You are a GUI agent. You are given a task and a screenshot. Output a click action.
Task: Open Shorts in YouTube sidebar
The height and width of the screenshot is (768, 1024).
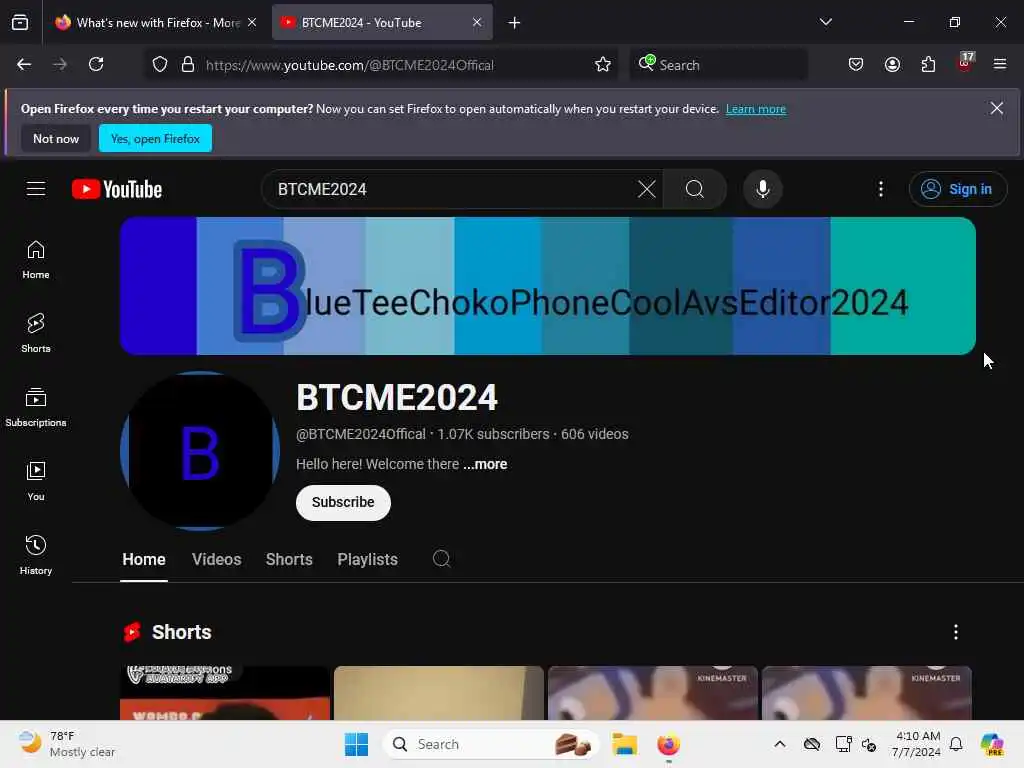coord(36,333)
